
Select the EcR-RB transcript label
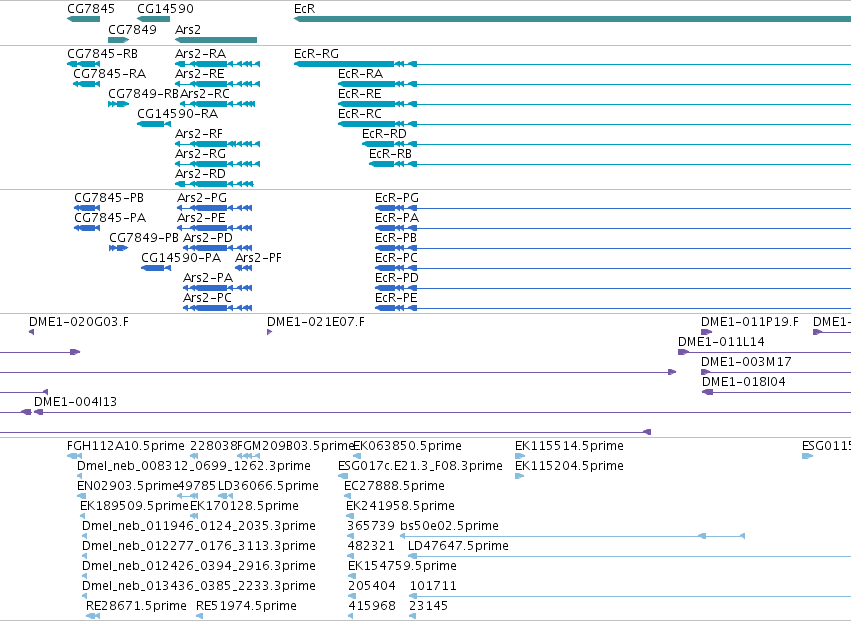click(x=390, y=154)
